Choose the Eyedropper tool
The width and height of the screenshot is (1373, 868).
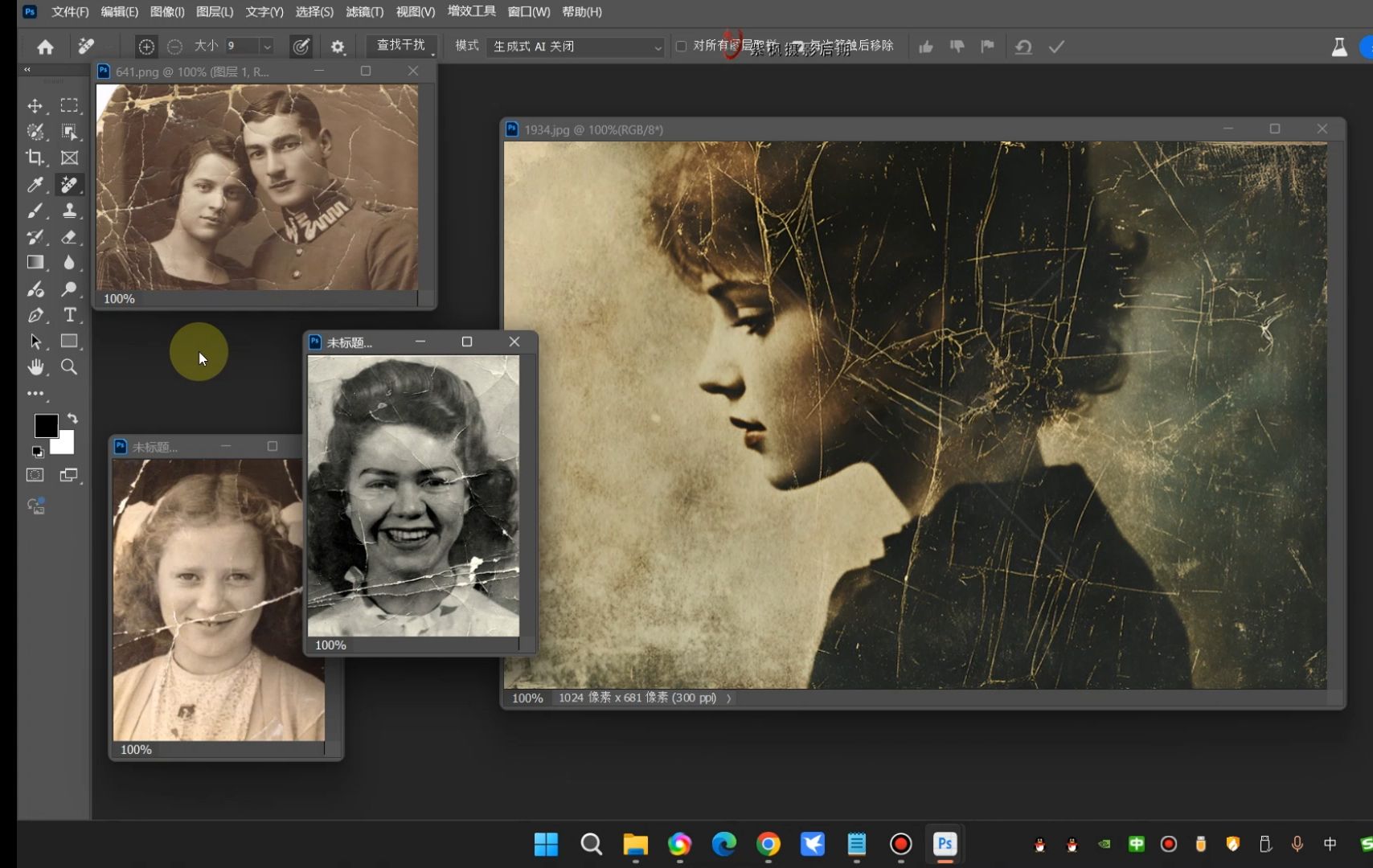tap(35, 185)
